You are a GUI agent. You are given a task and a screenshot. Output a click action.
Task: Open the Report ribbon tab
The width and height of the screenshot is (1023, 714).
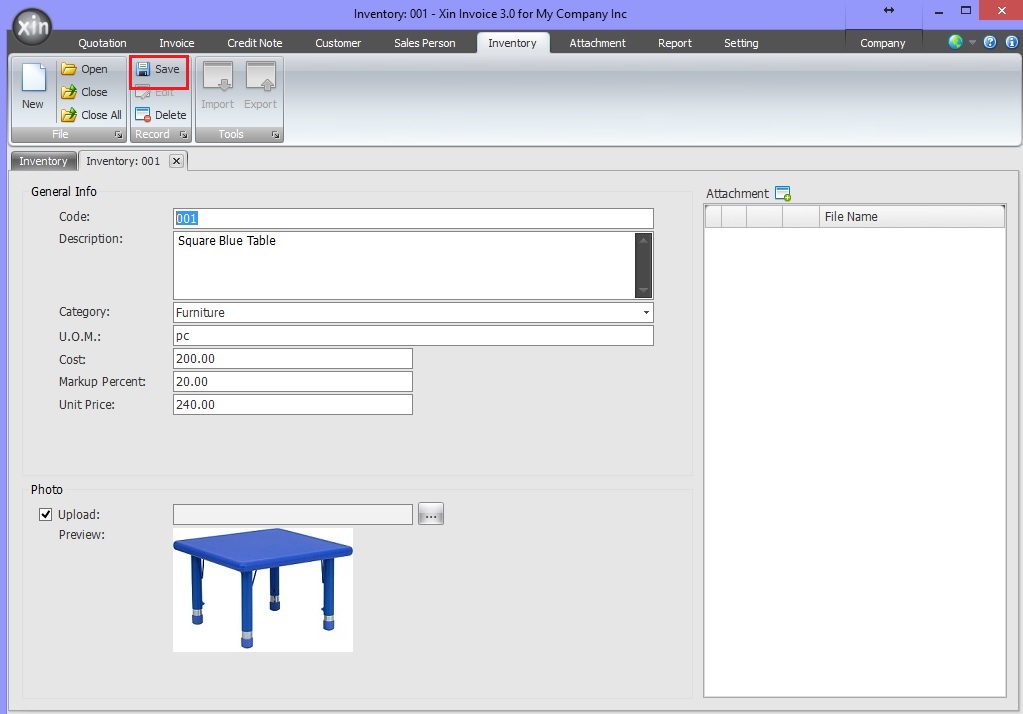[675, 43]
